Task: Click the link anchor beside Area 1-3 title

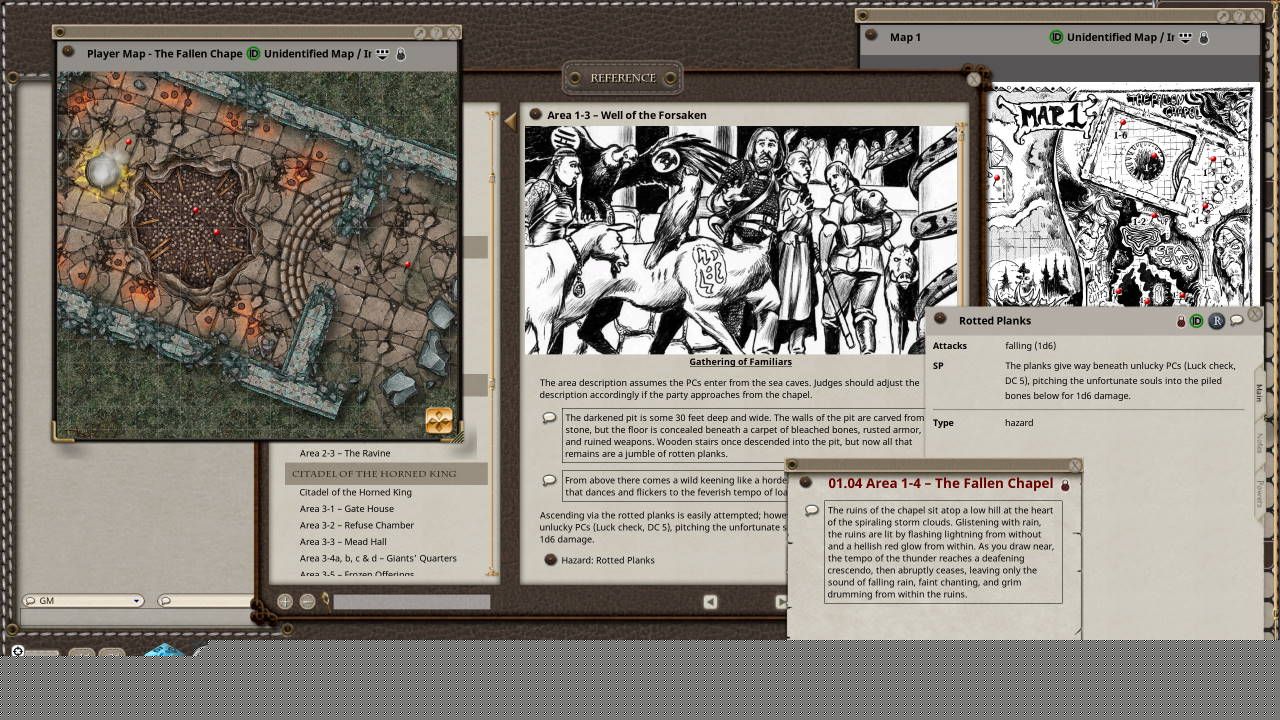Action: coord(535,115)
